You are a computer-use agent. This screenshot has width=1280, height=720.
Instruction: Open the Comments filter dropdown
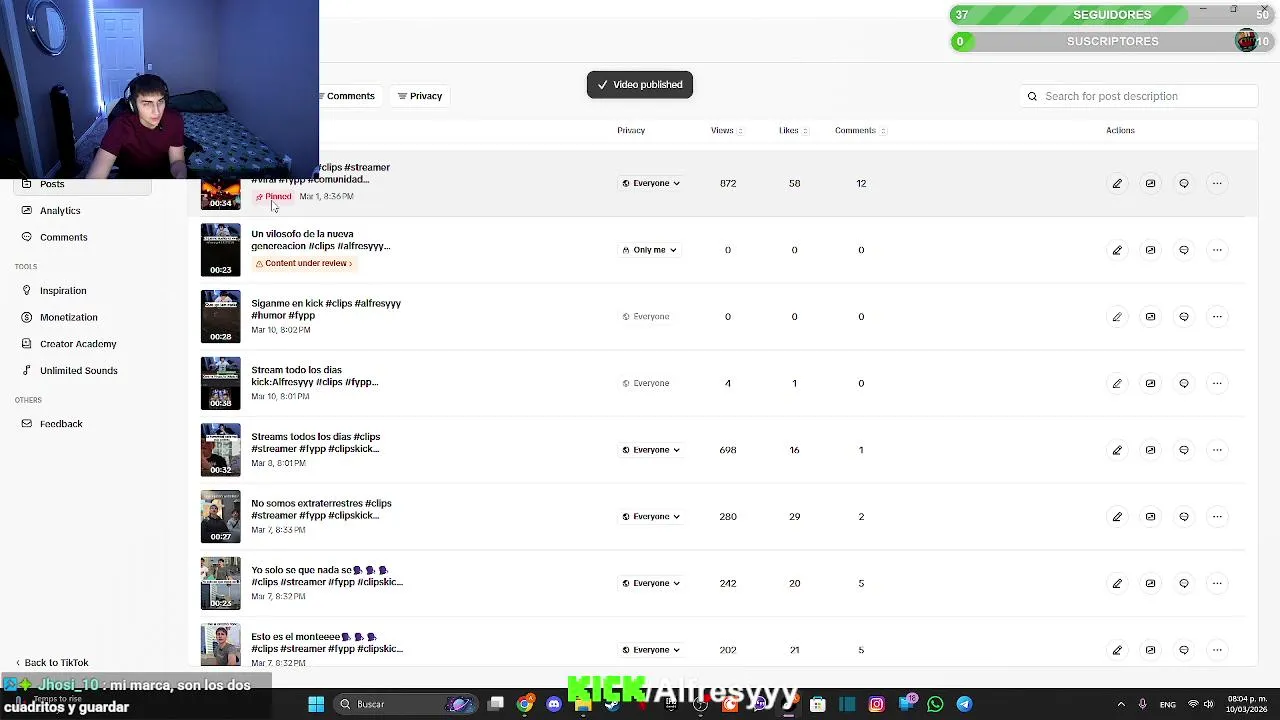pyautogui.click(x=348, y=96)
